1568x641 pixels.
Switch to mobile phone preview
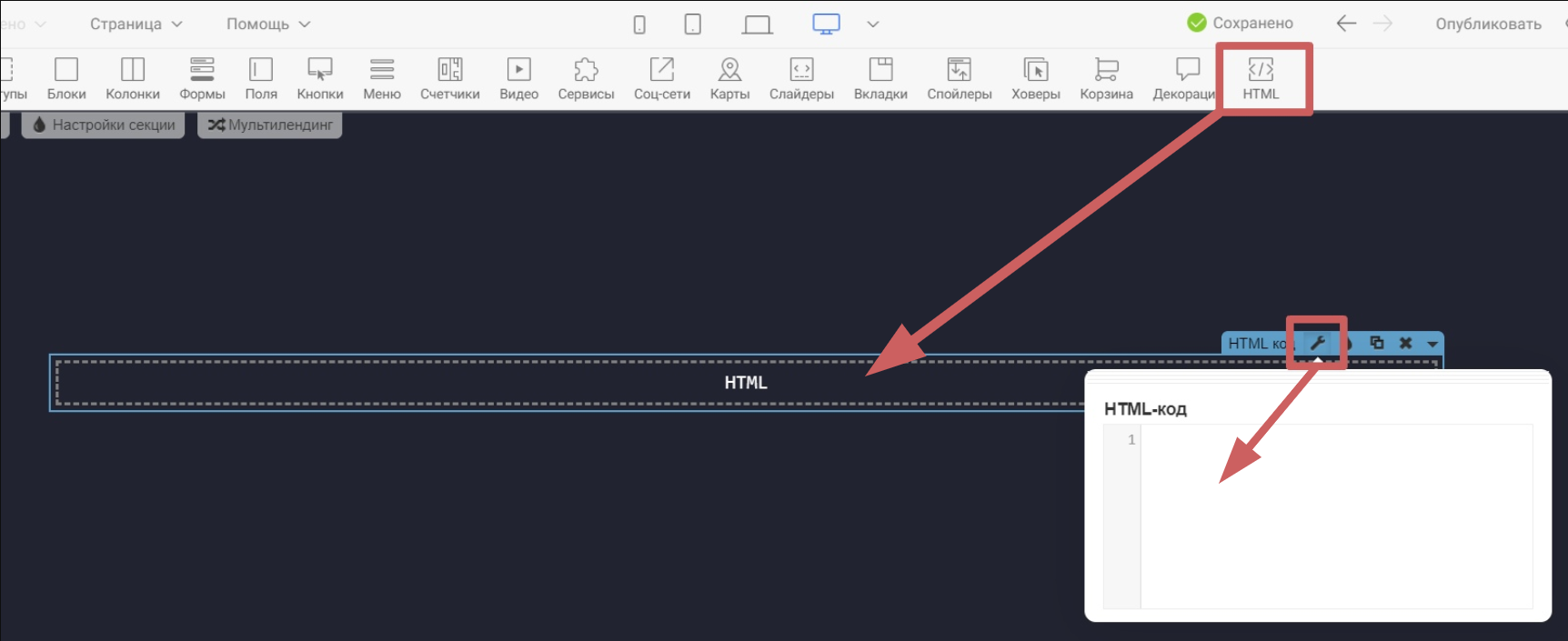tap(639, 25)
